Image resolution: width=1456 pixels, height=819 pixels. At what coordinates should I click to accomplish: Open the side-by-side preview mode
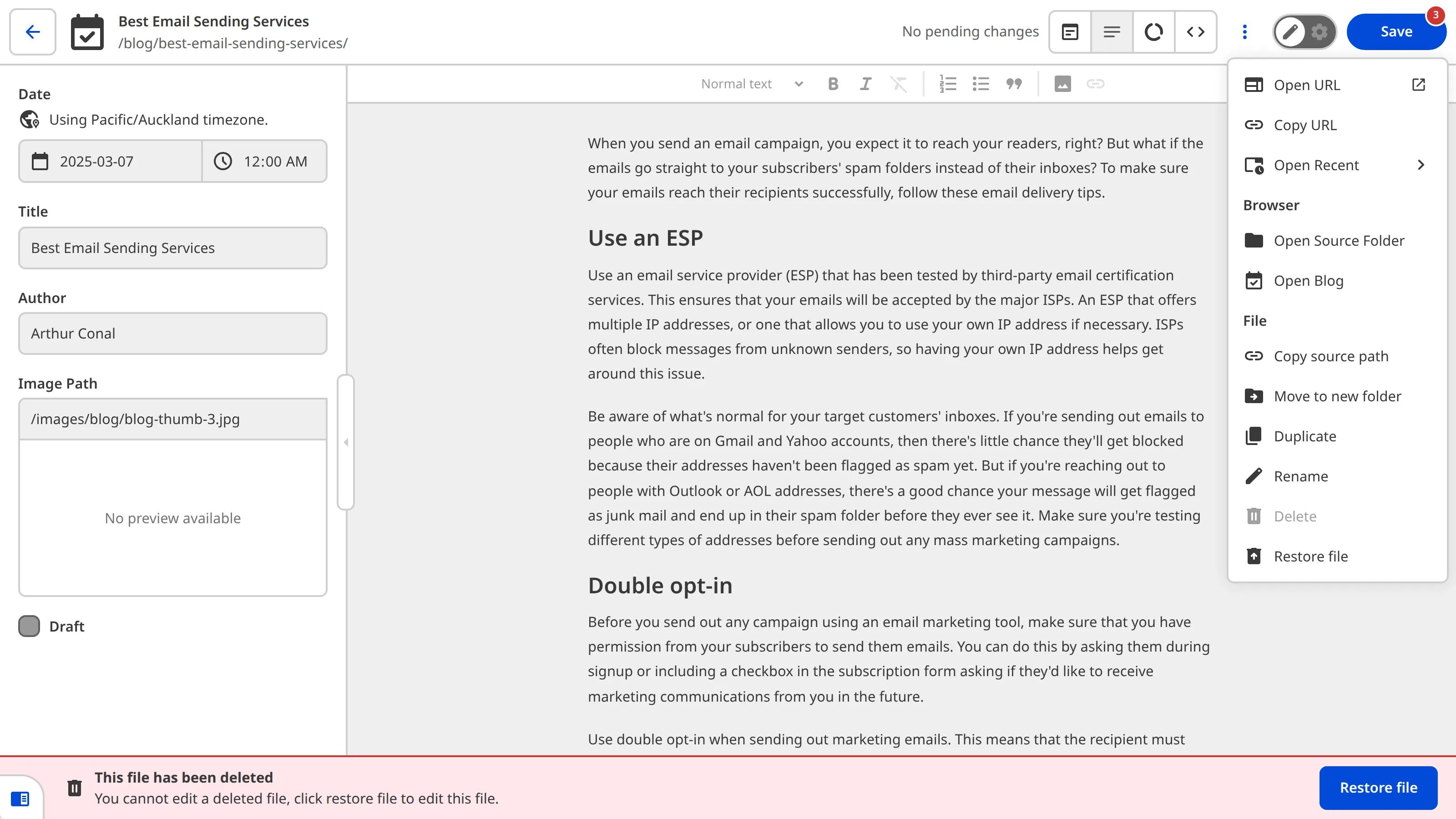tap(1070, 32)
